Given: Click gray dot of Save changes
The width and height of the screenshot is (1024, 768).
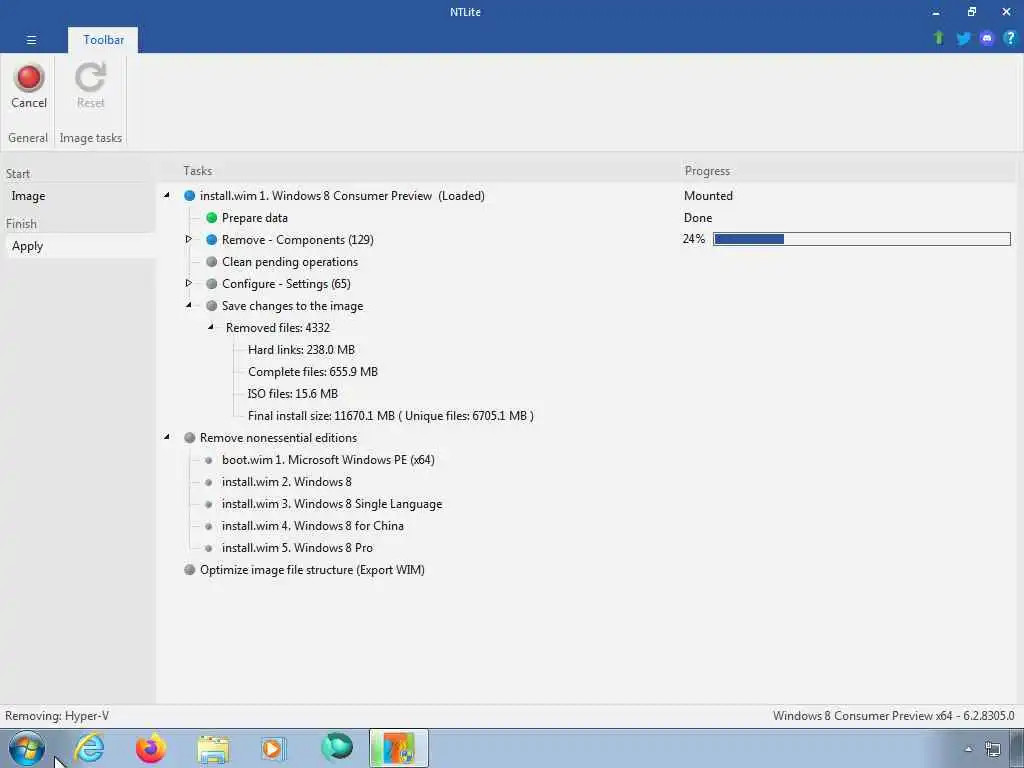Looking at the screenshot, I should coord(212,306).
